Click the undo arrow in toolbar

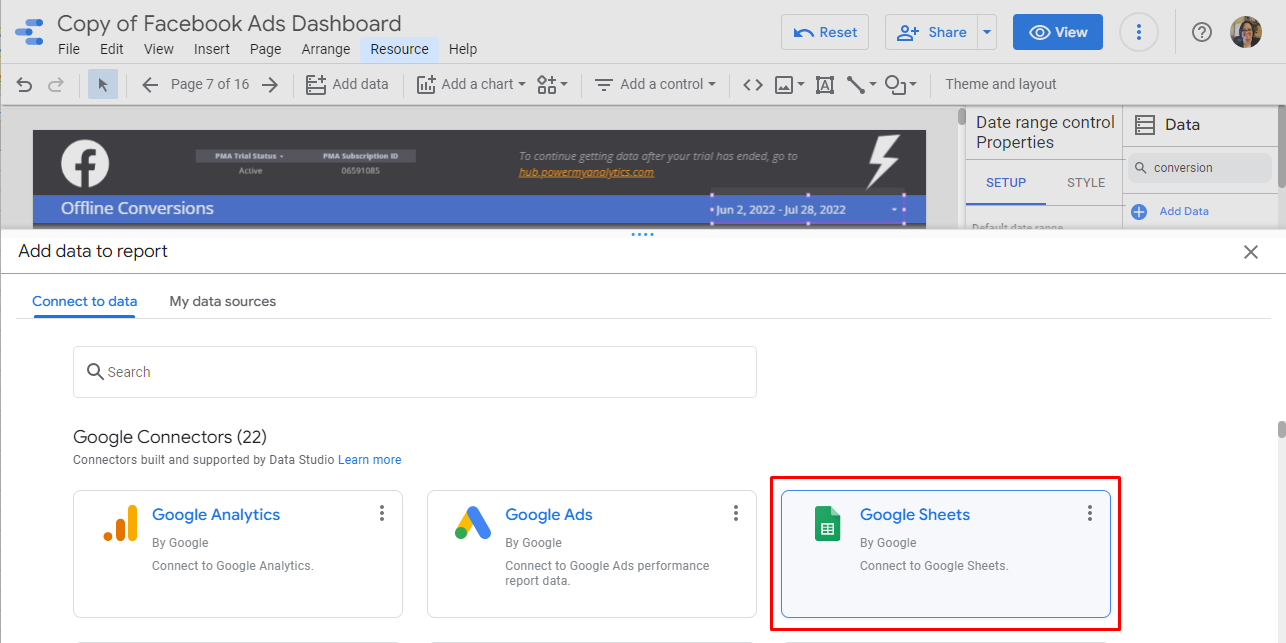tap(25, 85)
